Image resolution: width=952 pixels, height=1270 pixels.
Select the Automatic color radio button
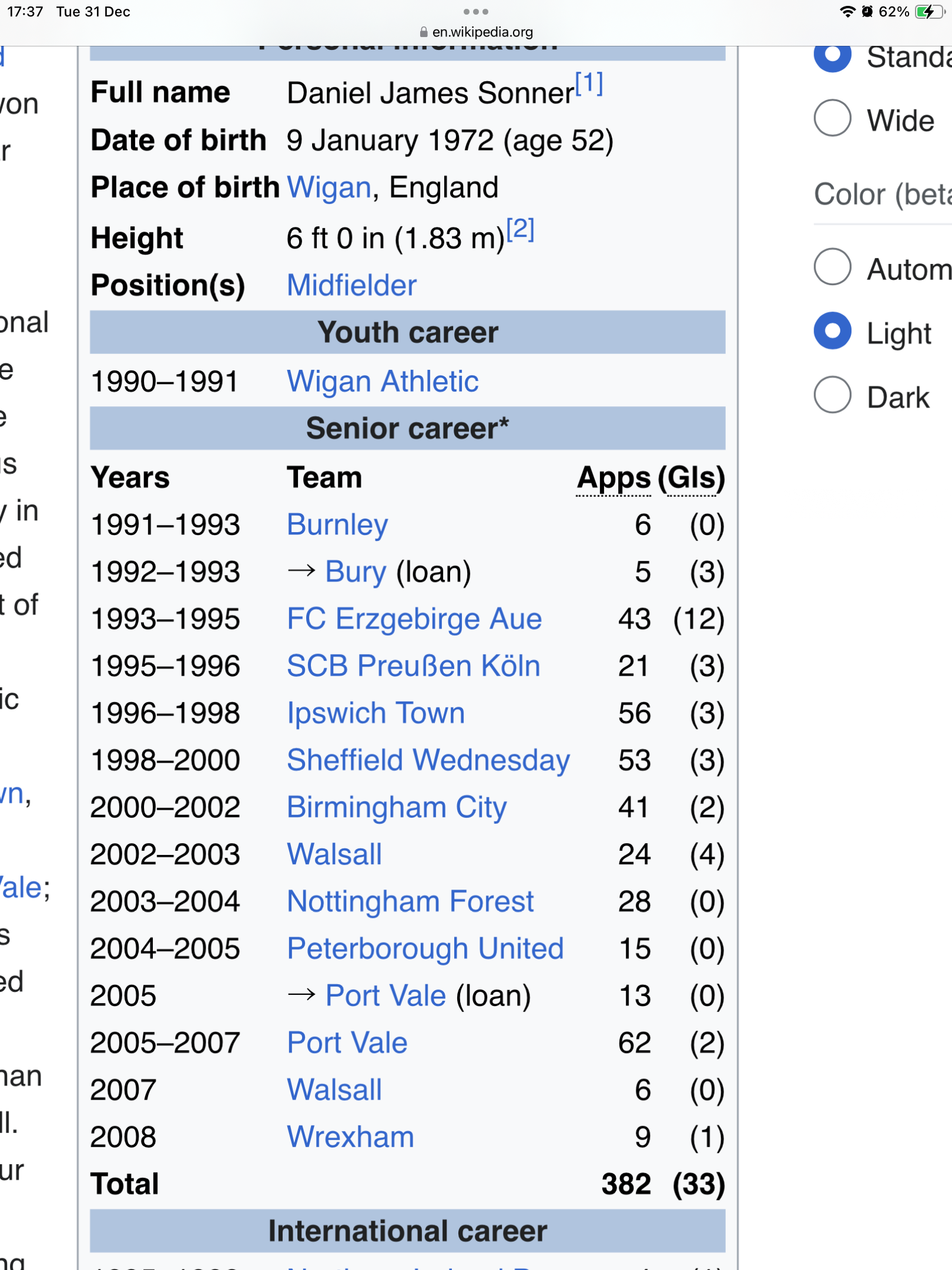point(832,267)
